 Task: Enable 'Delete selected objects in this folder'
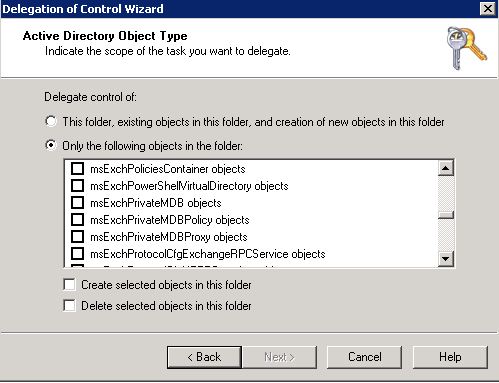[69, 305]
